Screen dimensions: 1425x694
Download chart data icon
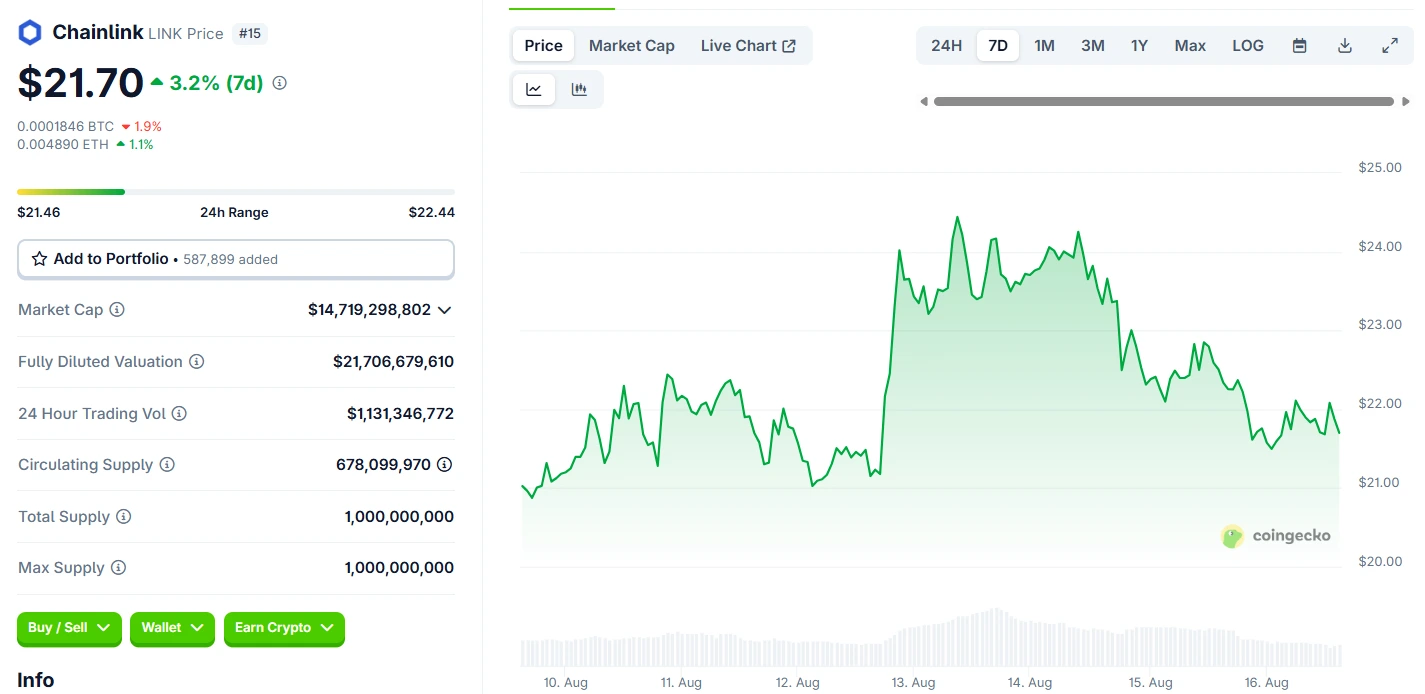point(1345,46)
